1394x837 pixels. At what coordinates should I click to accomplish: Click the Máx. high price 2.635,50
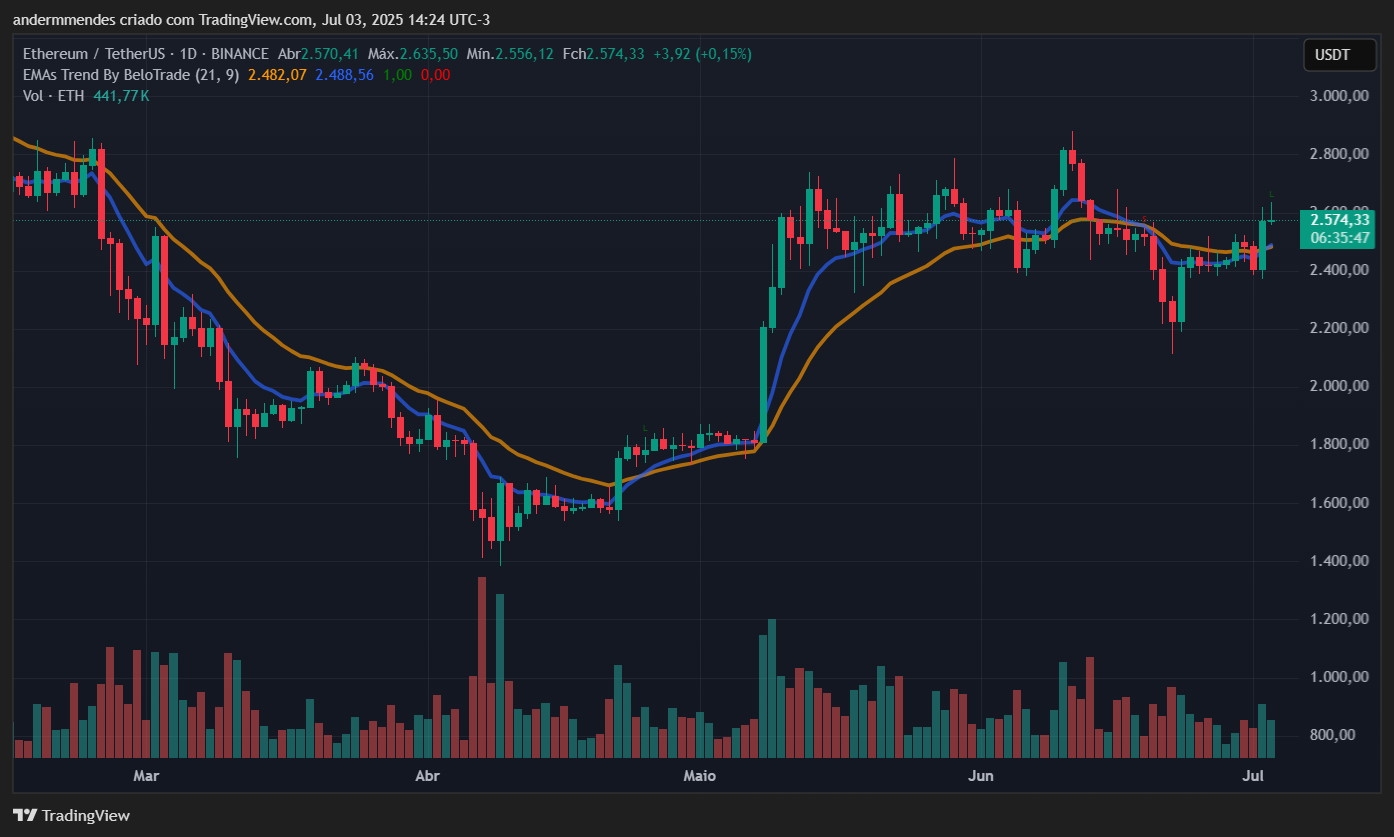point(428,54)
